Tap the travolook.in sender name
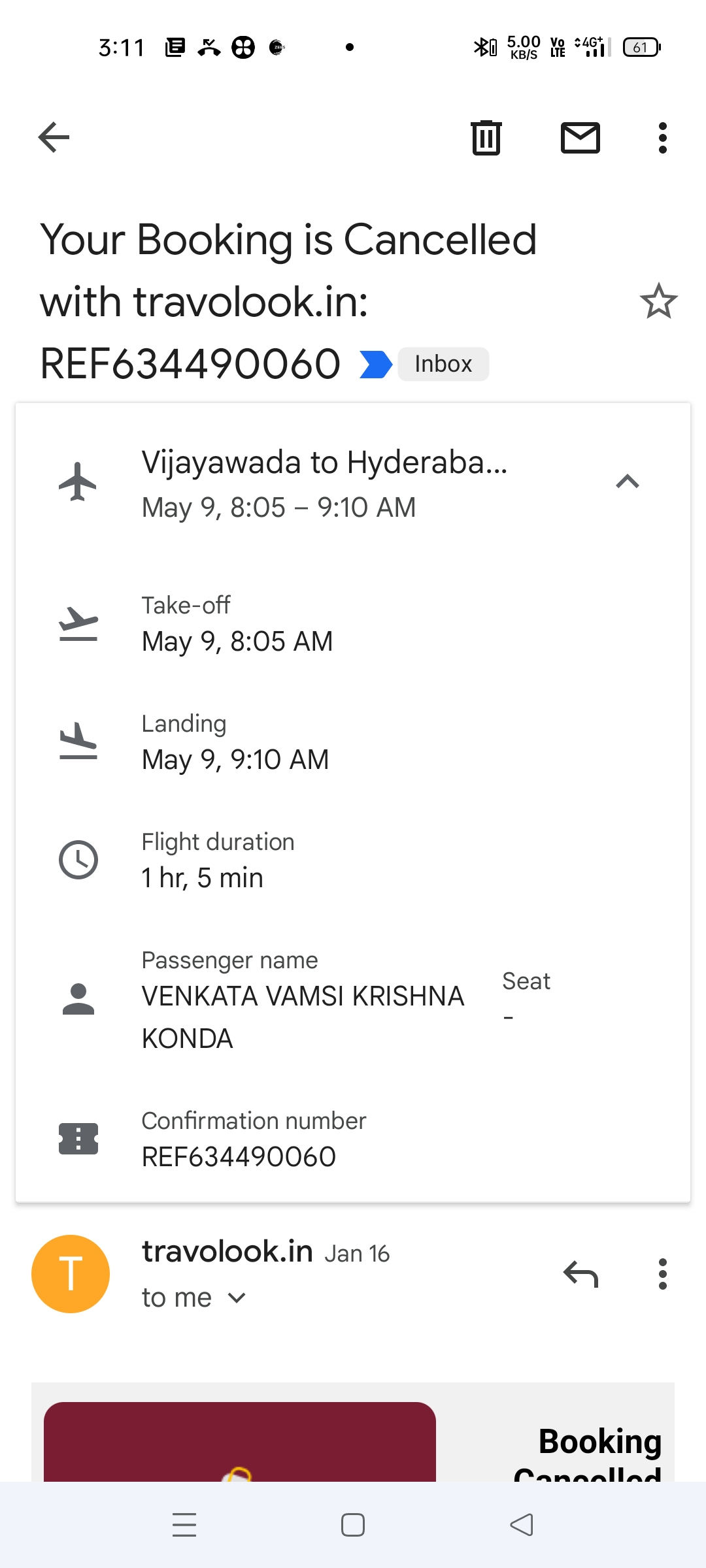Viewport: 706px width, 1568px height. pyautogui.click(x=227, y=1252)
